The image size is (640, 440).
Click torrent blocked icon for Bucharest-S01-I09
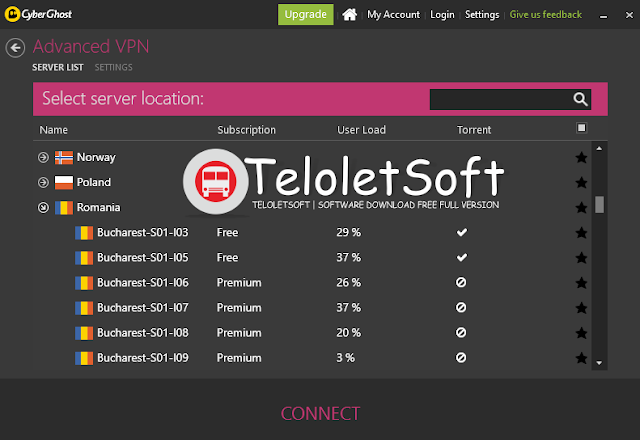461,358
